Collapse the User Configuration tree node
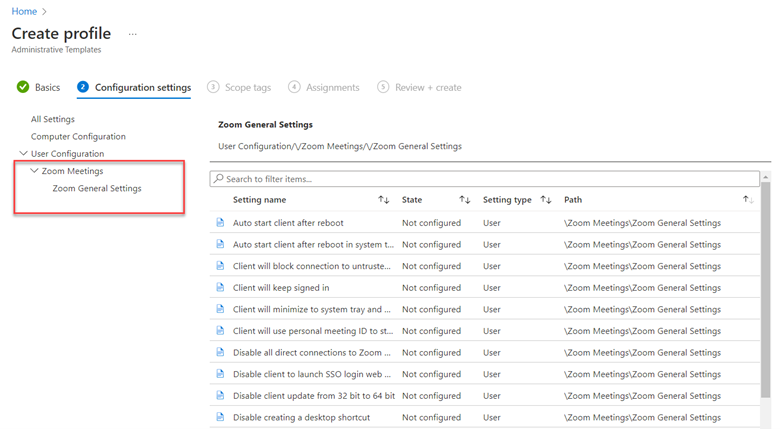 click(23, 153)
